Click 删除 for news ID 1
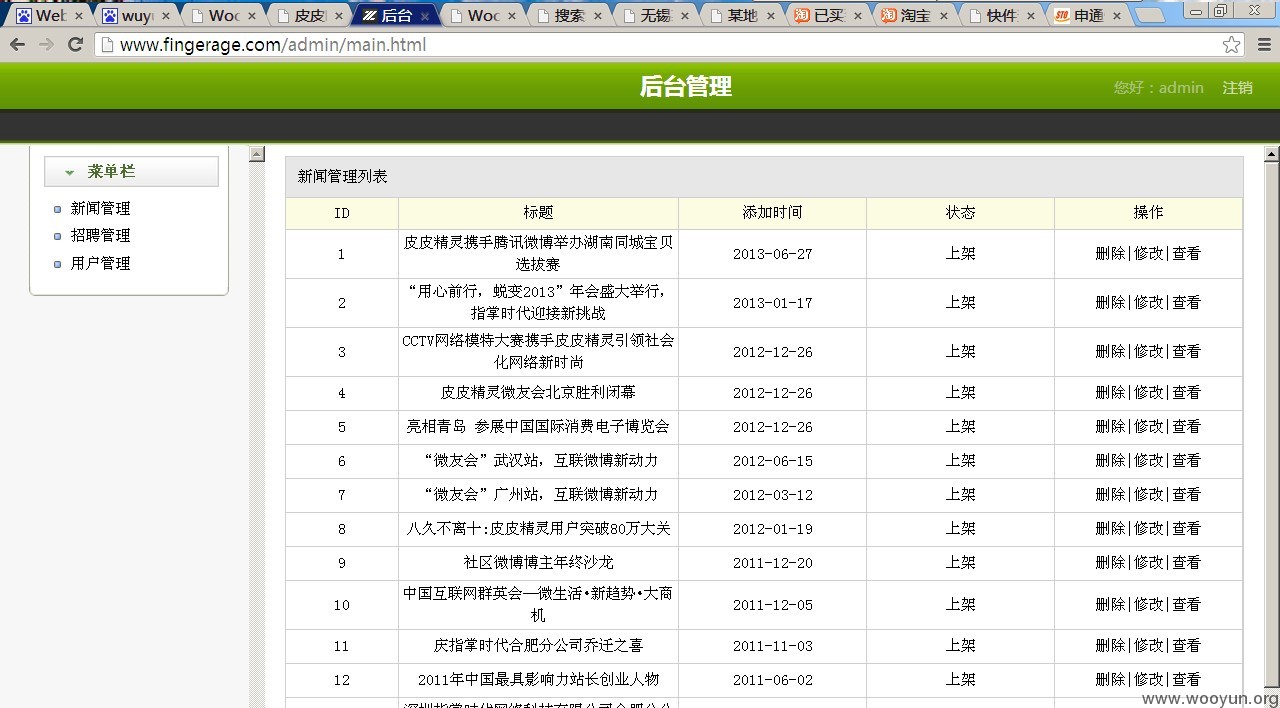Screen dimensions: 1280x708 tap(1110, 253)
